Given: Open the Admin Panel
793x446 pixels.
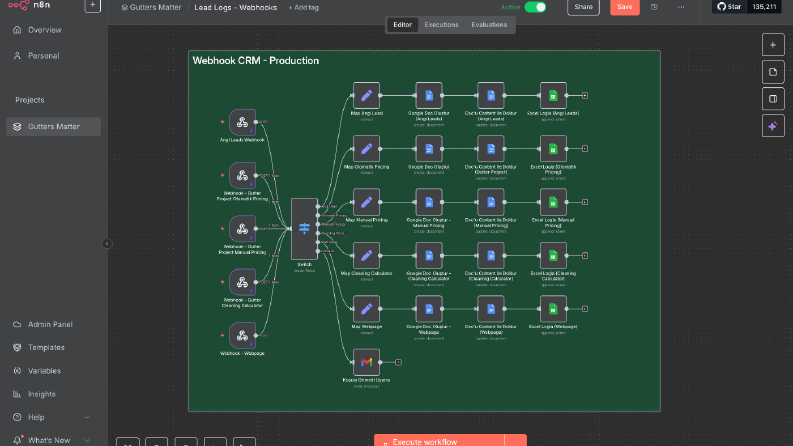Looking at the screenshot, I should [54, 324].
